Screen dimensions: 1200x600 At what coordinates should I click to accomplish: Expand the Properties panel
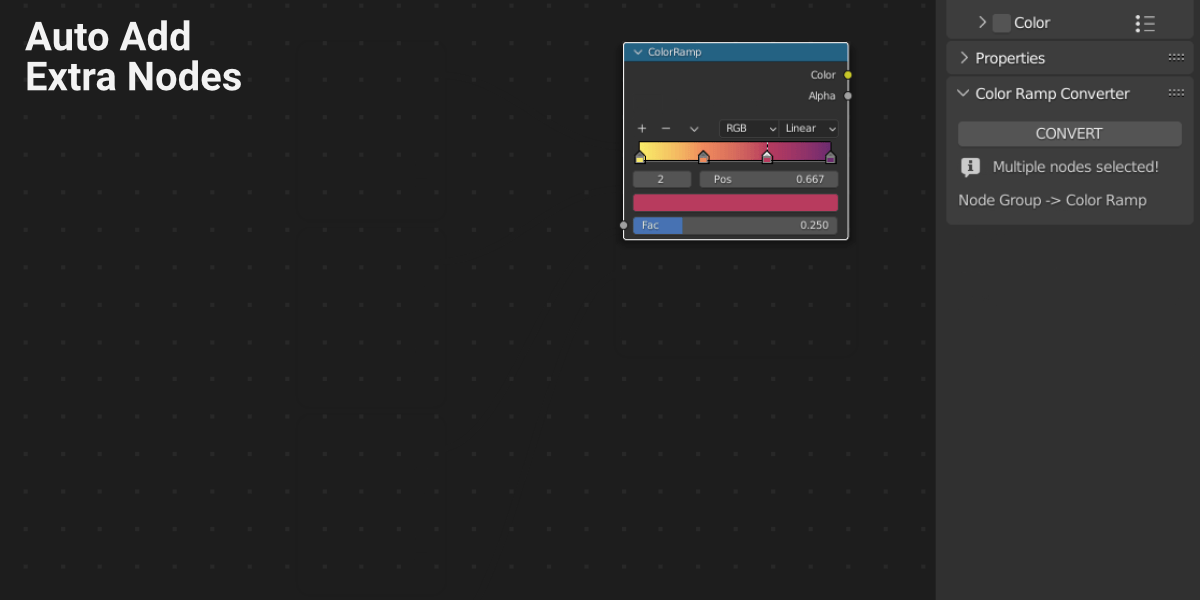pos(963,57)
